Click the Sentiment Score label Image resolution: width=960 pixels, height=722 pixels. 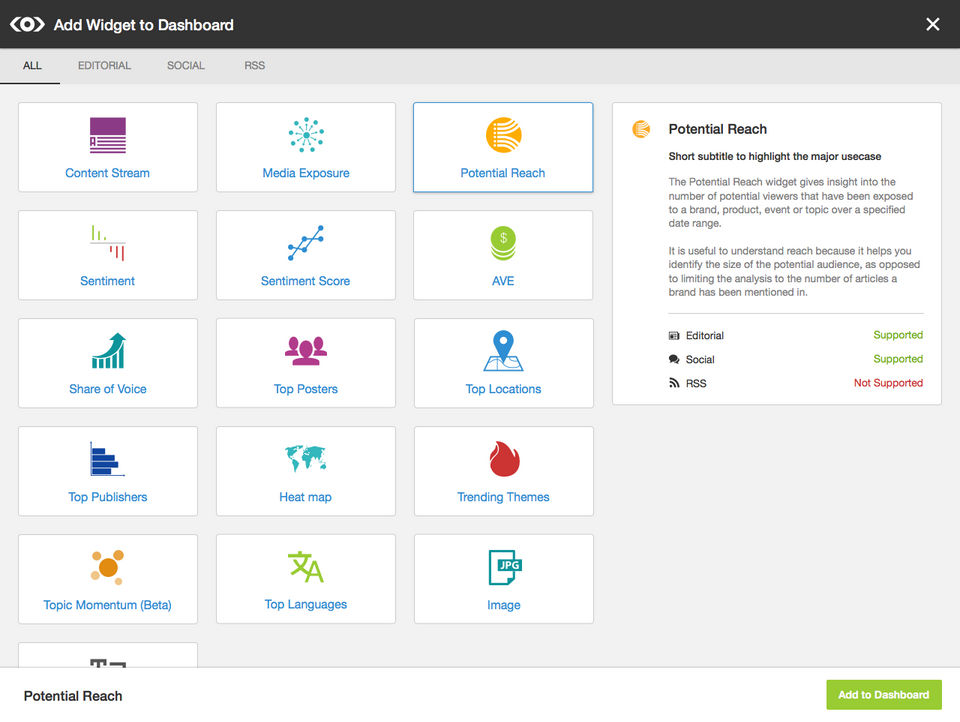coord(306,281)
